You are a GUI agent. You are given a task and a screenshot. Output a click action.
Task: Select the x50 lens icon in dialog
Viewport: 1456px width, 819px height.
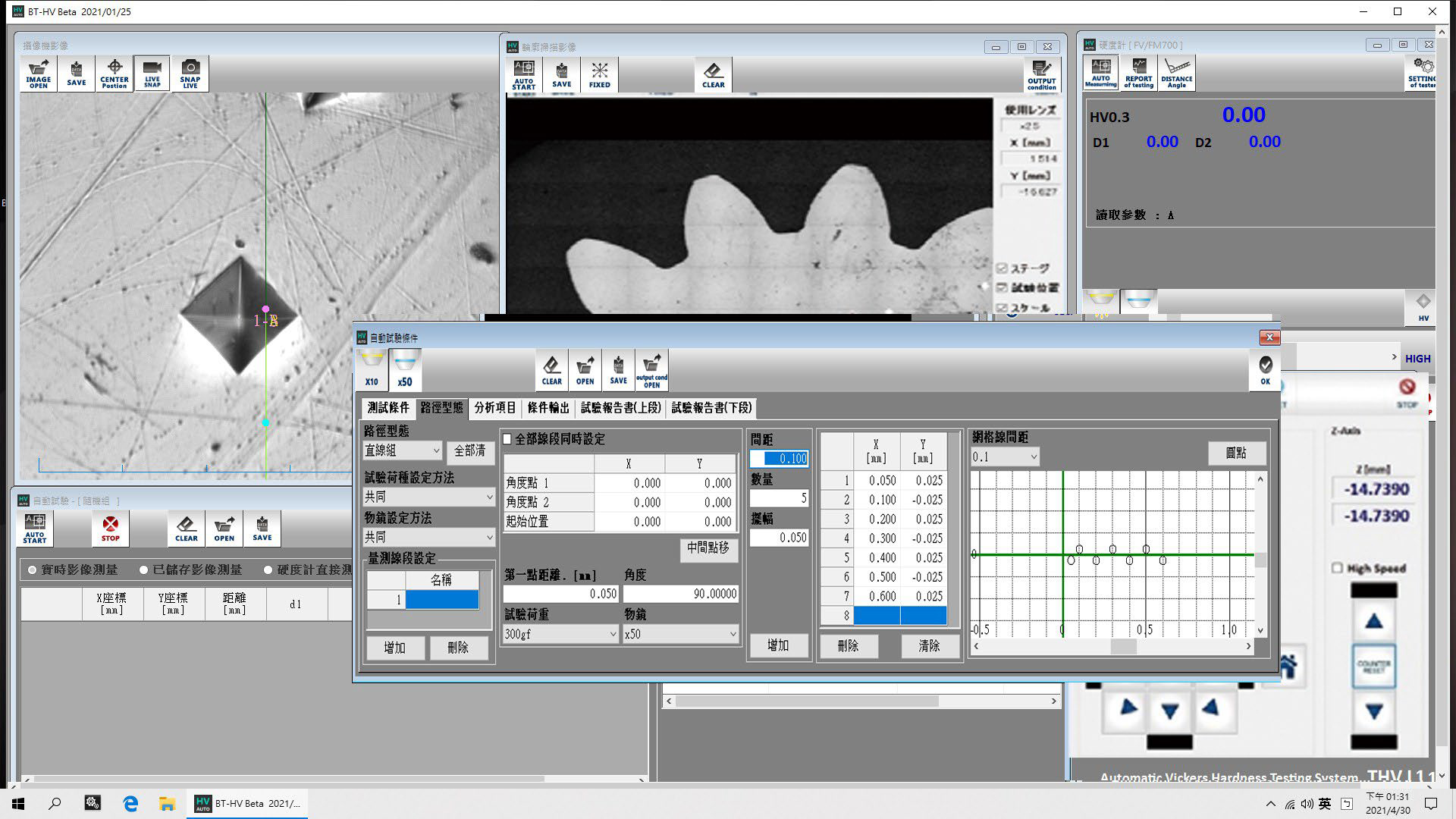(x=405, y=370)
